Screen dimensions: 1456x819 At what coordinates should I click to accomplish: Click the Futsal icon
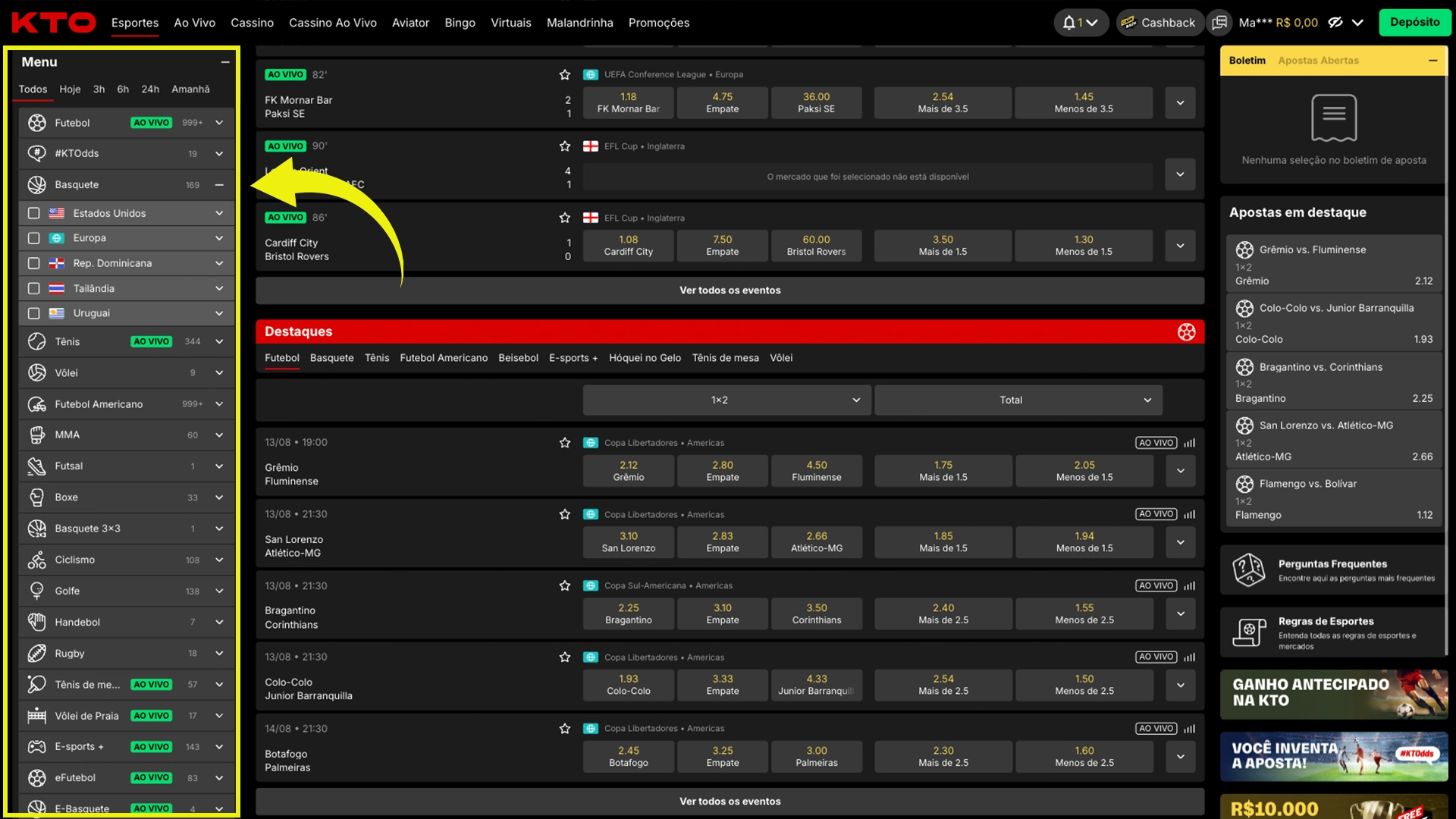pyautogui.click(x=37, y=466)
